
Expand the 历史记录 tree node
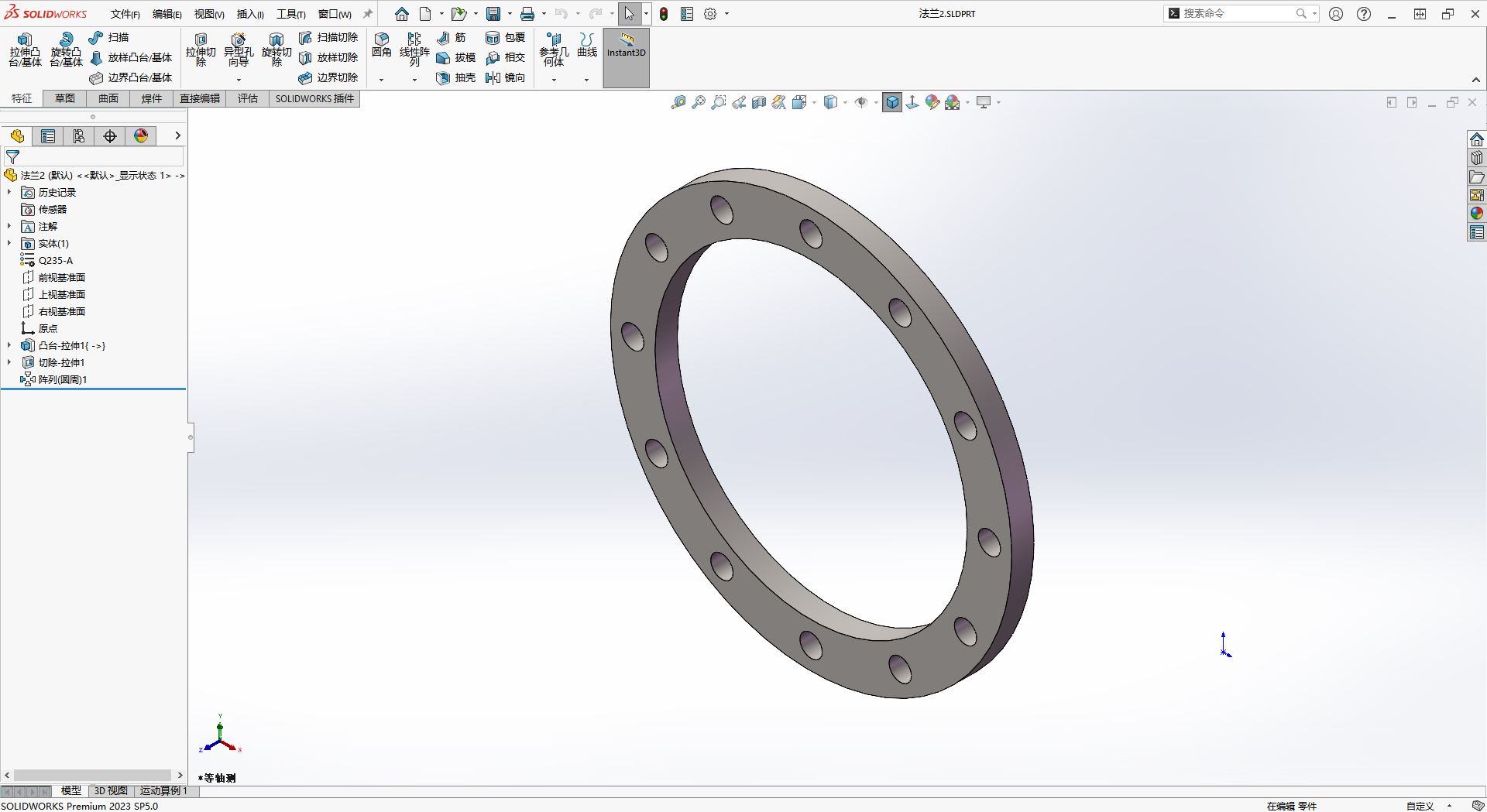click(x=9, y=192)
